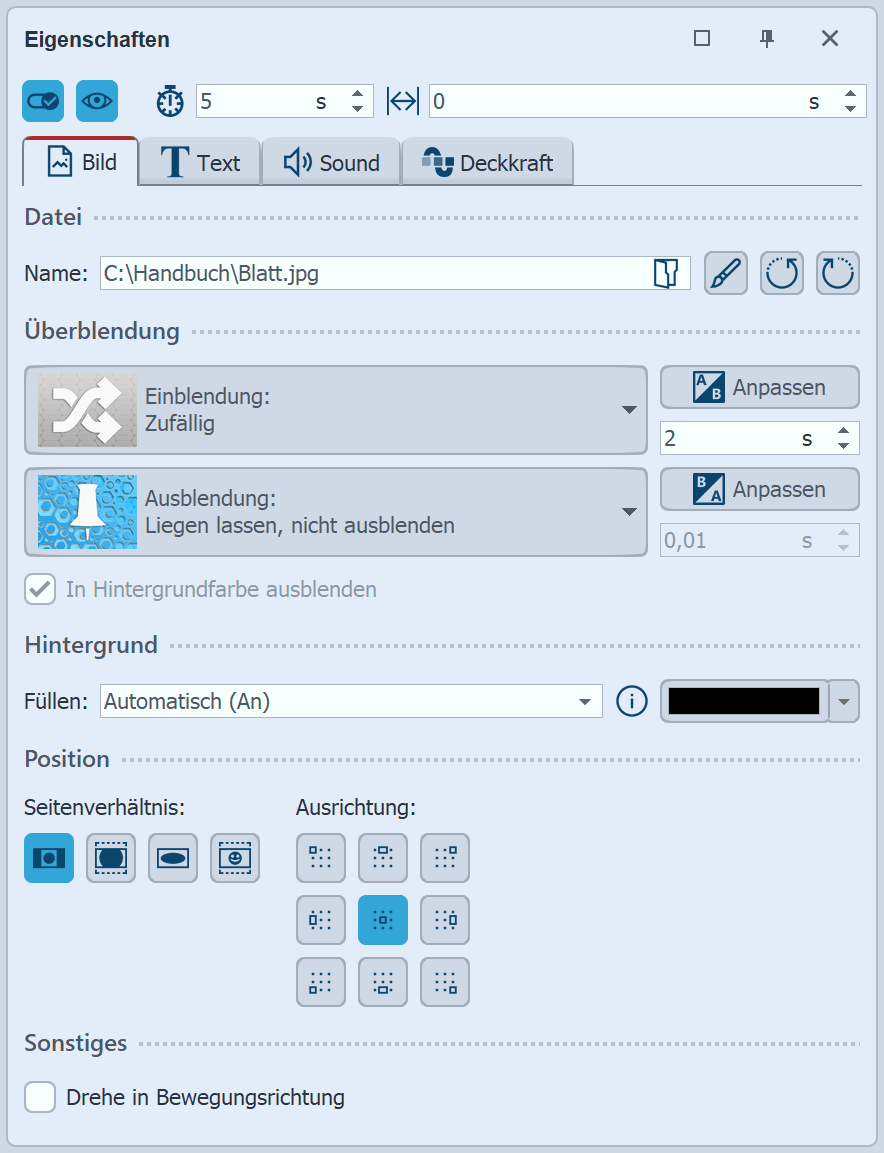The width and height of the screenshot is (884, 1153).
Task: Click Anpassen for the Ausblendung effect
Action: tap(759, 489)
